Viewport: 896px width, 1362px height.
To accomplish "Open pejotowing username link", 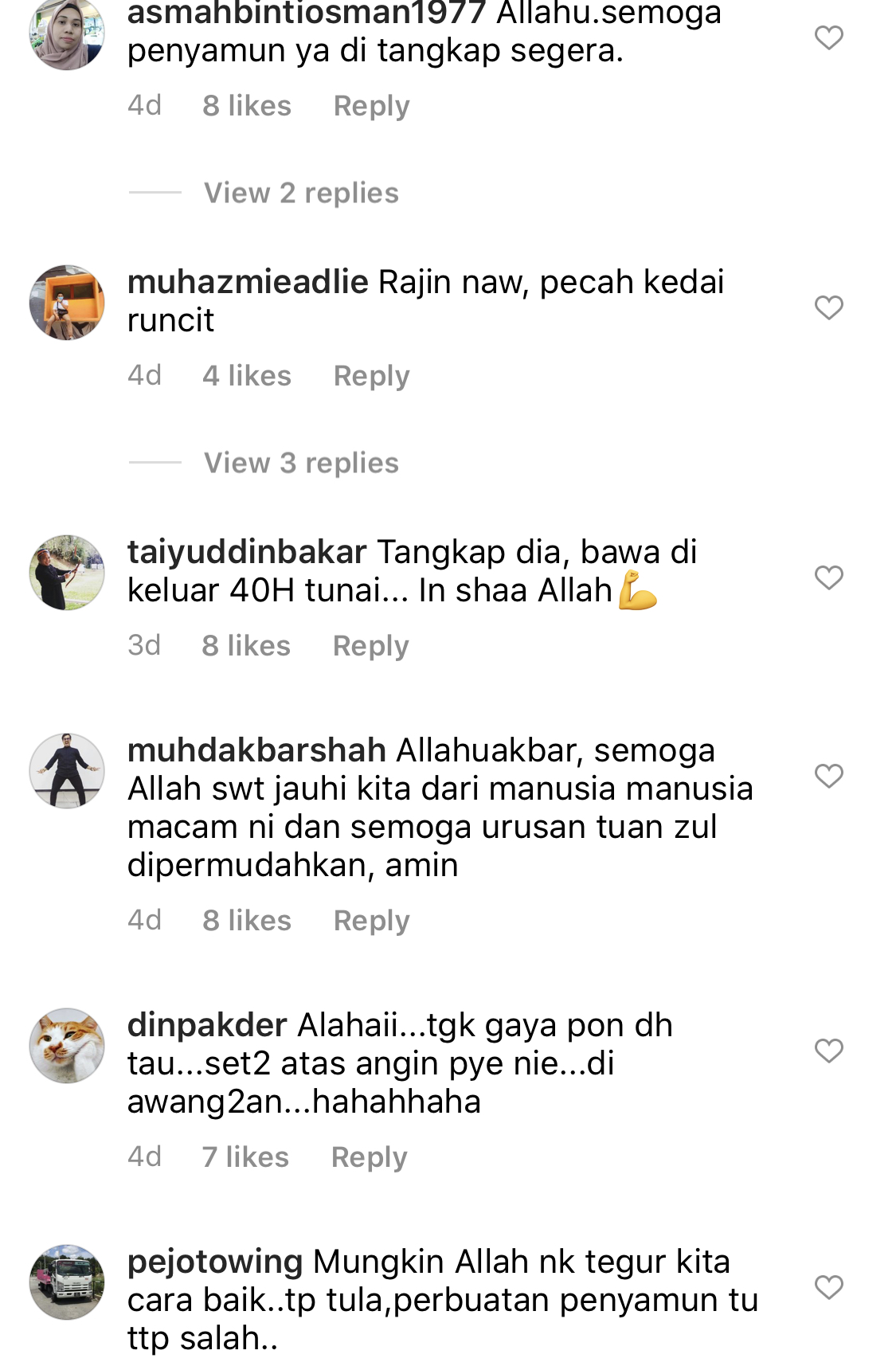I will pos(215,1262).
